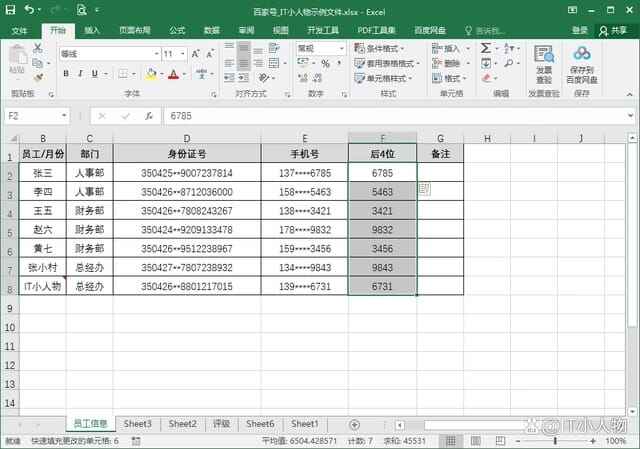Screen dimensions: 640x449
Task: Open the 公式 ribbon tab
Action: point(177,30)
